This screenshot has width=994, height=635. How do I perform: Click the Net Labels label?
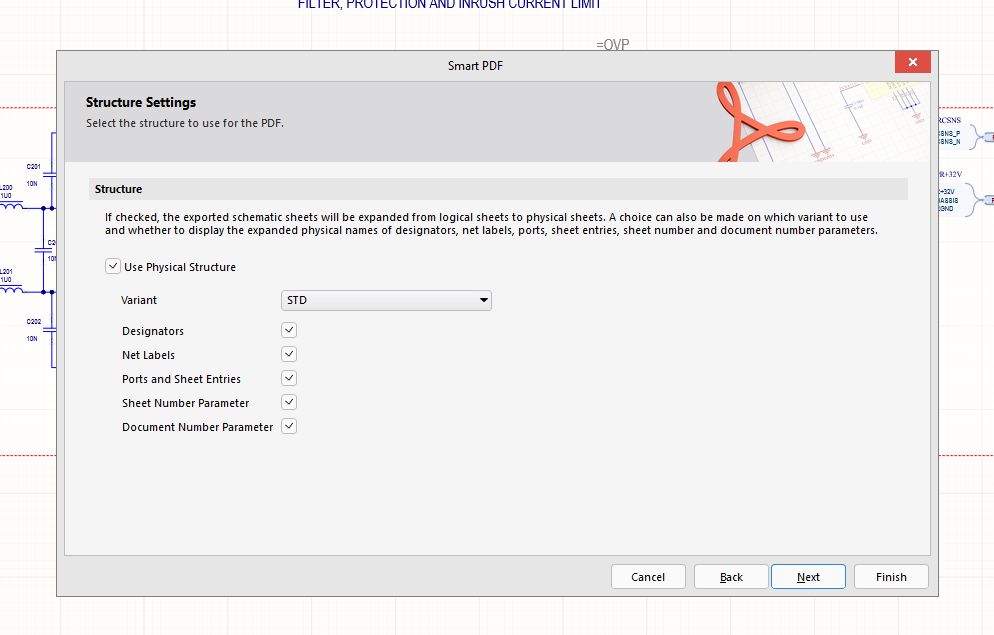(148, 356)
